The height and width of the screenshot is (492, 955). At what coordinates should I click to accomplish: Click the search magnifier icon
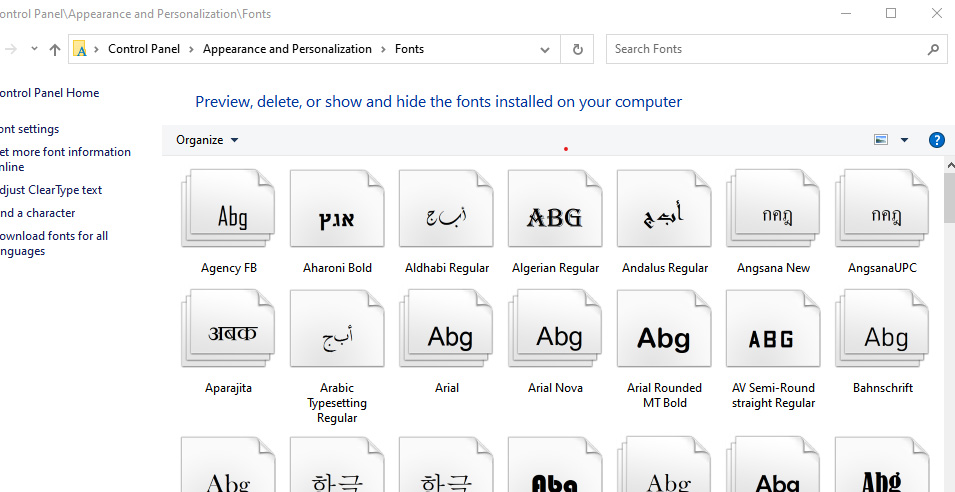click(x=932, y=49)
